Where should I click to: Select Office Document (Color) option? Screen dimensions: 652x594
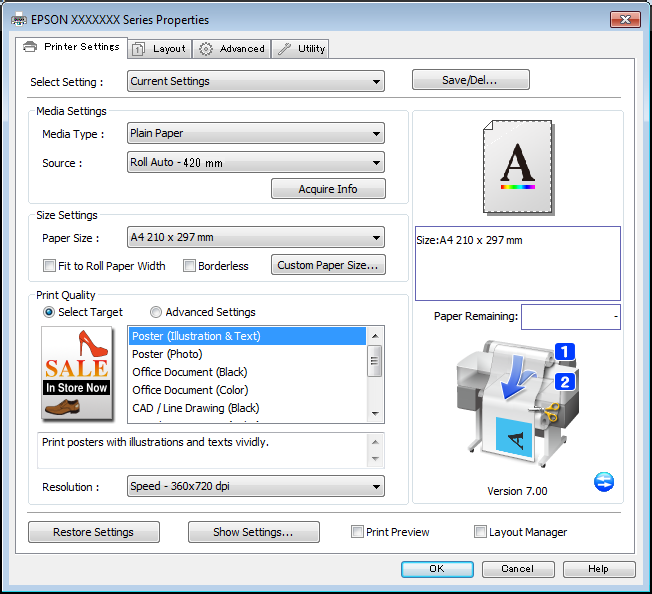(247, 390)
